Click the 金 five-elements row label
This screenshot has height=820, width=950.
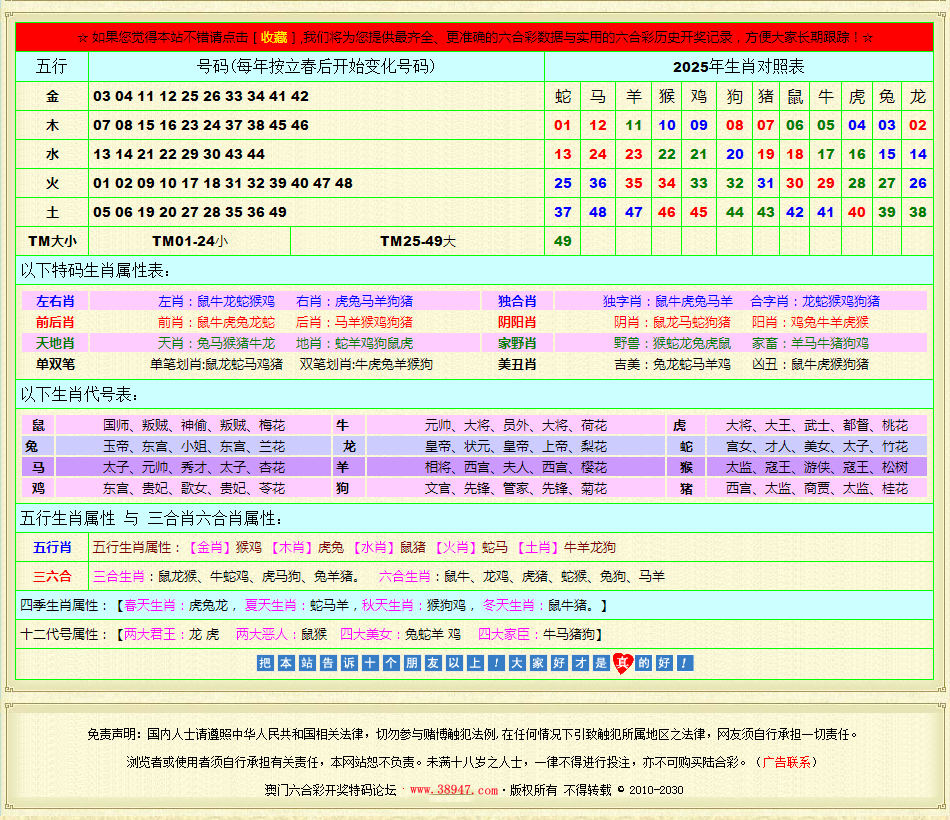click(x=52, y=97)
